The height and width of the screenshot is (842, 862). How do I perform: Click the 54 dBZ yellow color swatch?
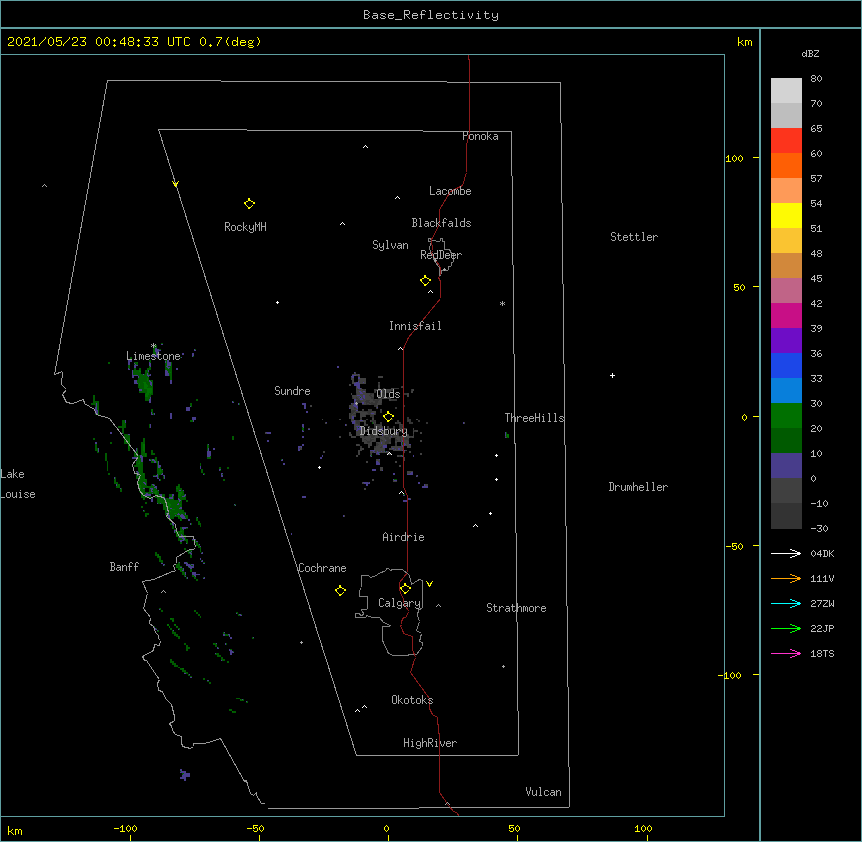coord(786,215)
